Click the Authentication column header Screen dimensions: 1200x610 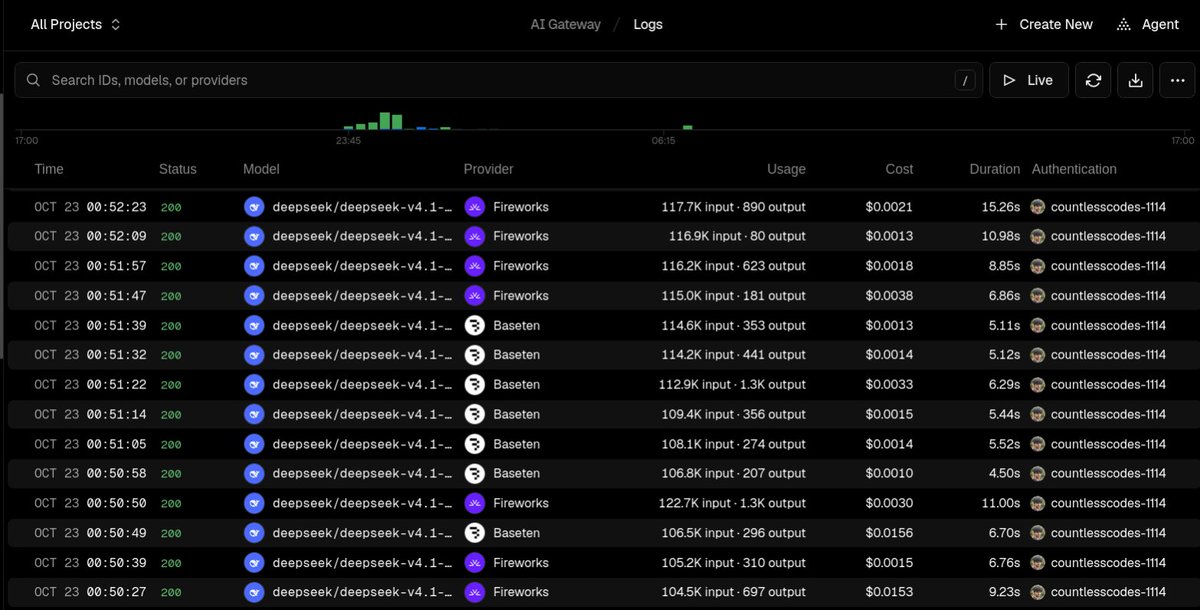[1074, 169]
